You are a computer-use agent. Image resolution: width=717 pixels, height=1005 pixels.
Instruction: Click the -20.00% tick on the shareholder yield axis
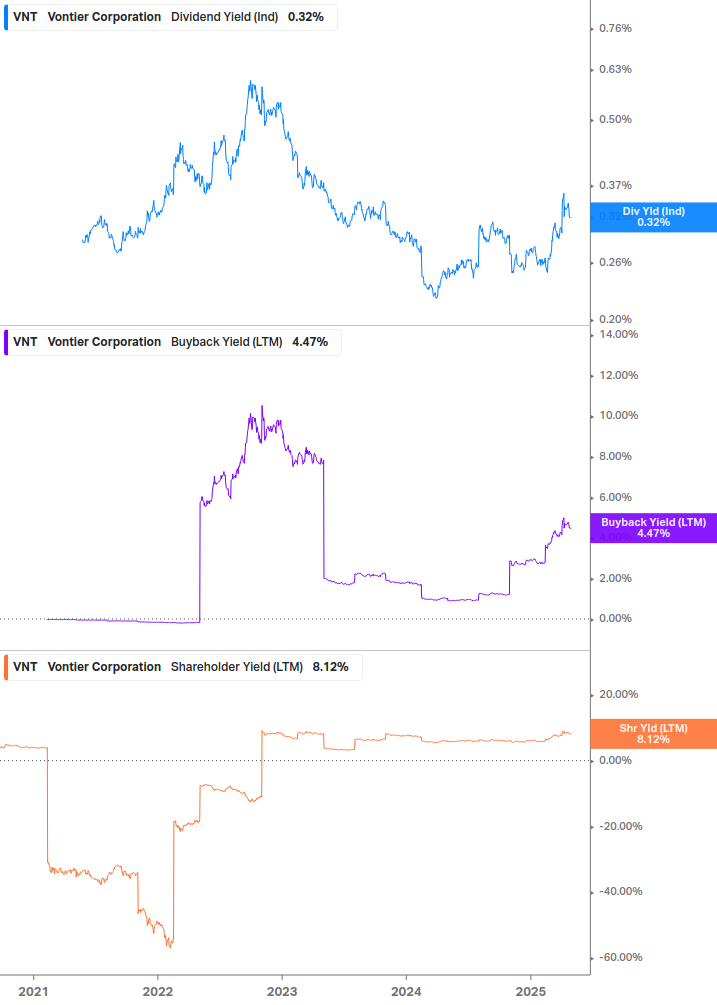point(620,826)
